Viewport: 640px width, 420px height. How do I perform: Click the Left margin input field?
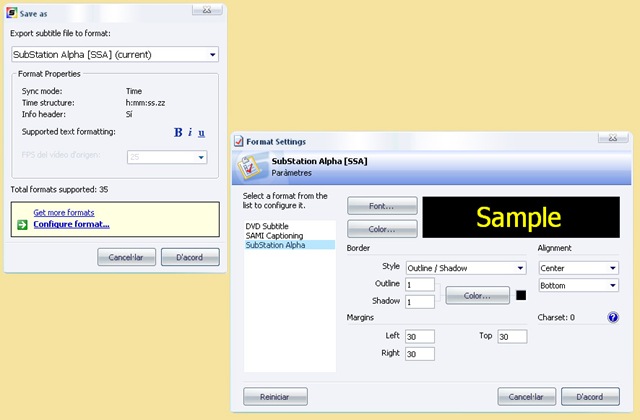pyautogui.click(x=420, y=337)
